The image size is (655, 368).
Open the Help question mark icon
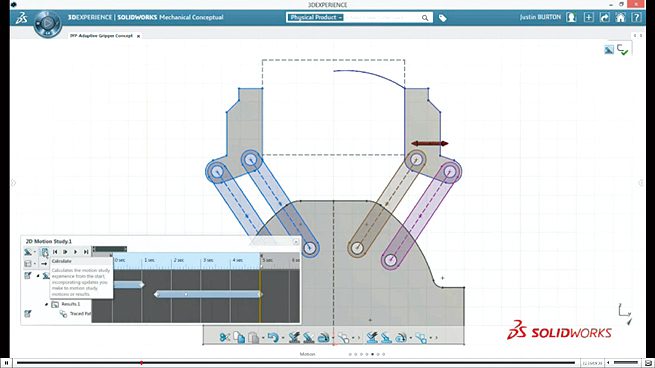[636, 17]
